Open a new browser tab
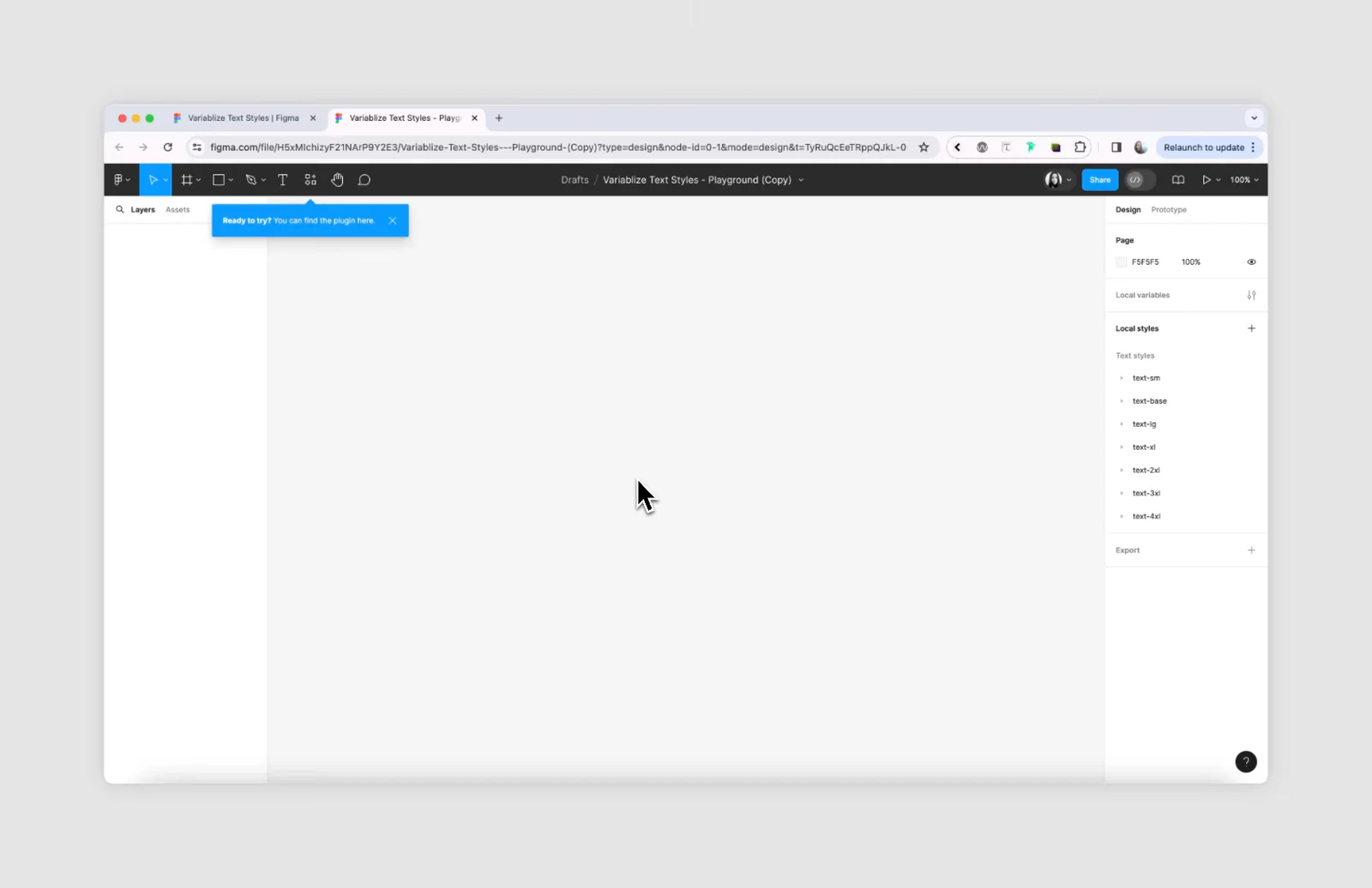Screen dimensions: 1372x888 pos(499,118)
